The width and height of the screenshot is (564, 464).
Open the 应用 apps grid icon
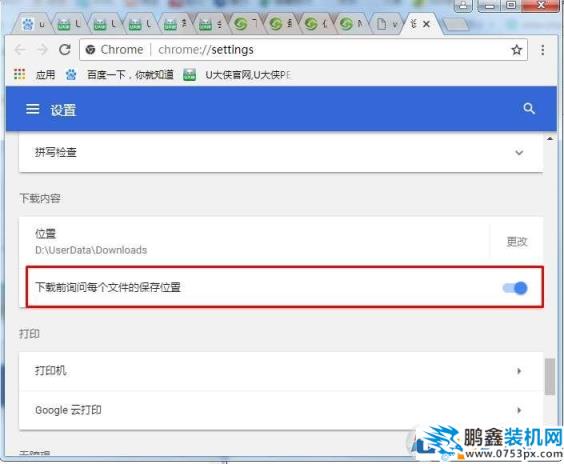coord(19,74)
